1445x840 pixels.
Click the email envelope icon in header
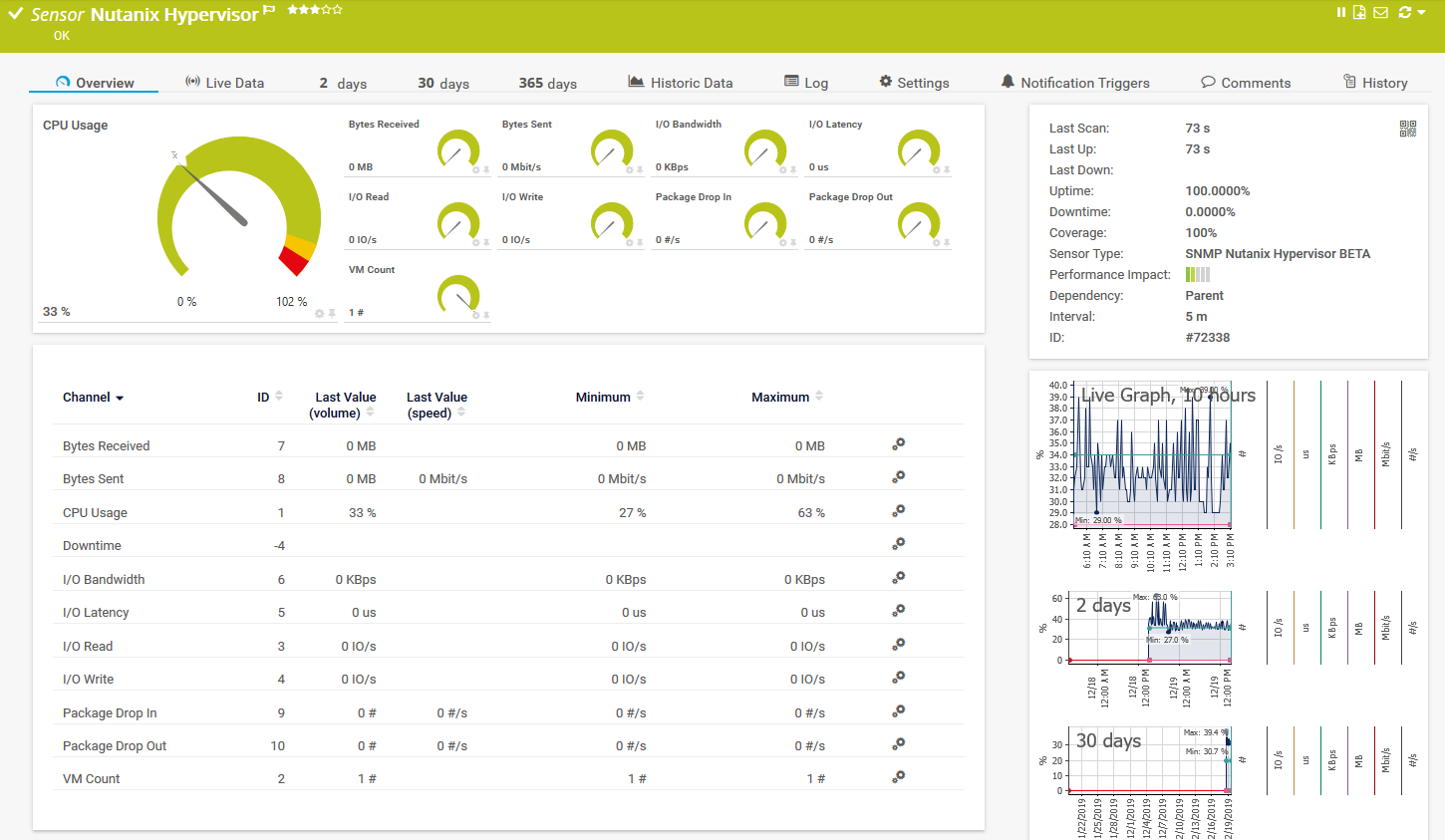pyautogui.click(x=1380, y=12)
